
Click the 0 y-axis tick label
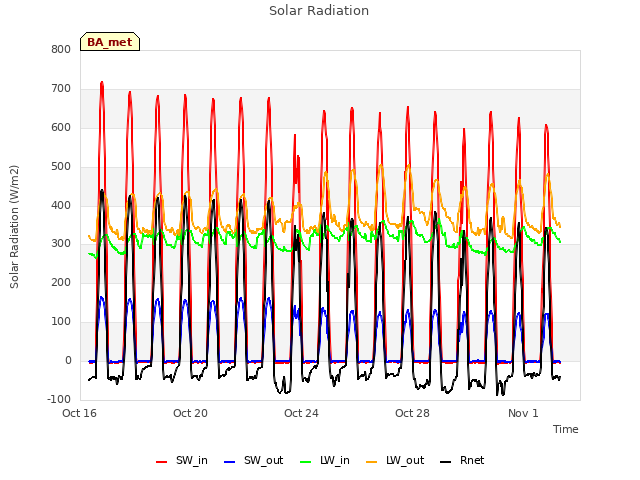pyautogui.click(x=68, y=361)
